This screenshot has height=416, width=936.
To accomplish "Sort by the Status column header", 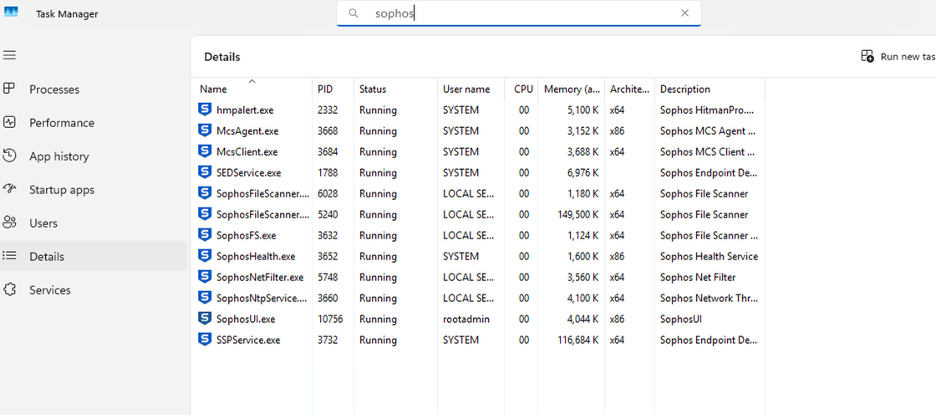I will [x=372, y=89].
